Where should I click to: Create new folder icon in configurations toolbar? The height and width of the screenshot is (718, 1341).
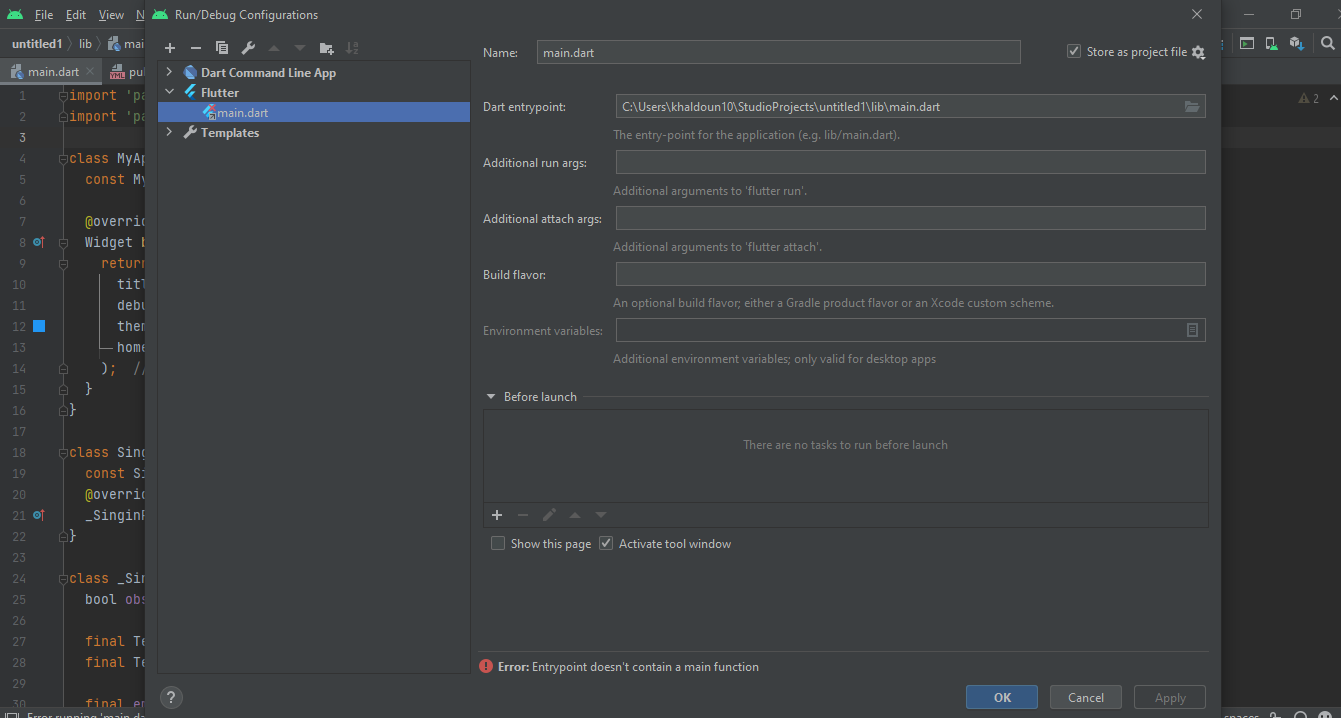click(326, 48)
